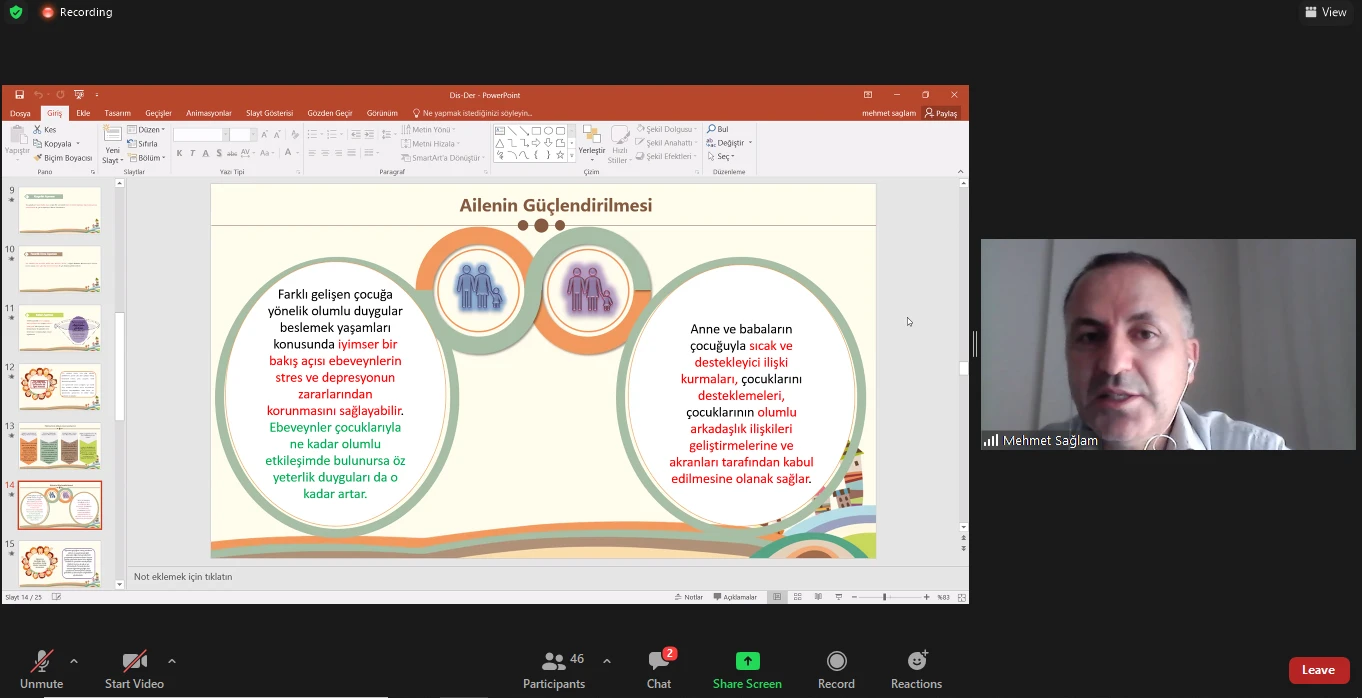Start Zoom Record
The height and width of the screenshot is (698, 1362).
click(x=836, y=670)
